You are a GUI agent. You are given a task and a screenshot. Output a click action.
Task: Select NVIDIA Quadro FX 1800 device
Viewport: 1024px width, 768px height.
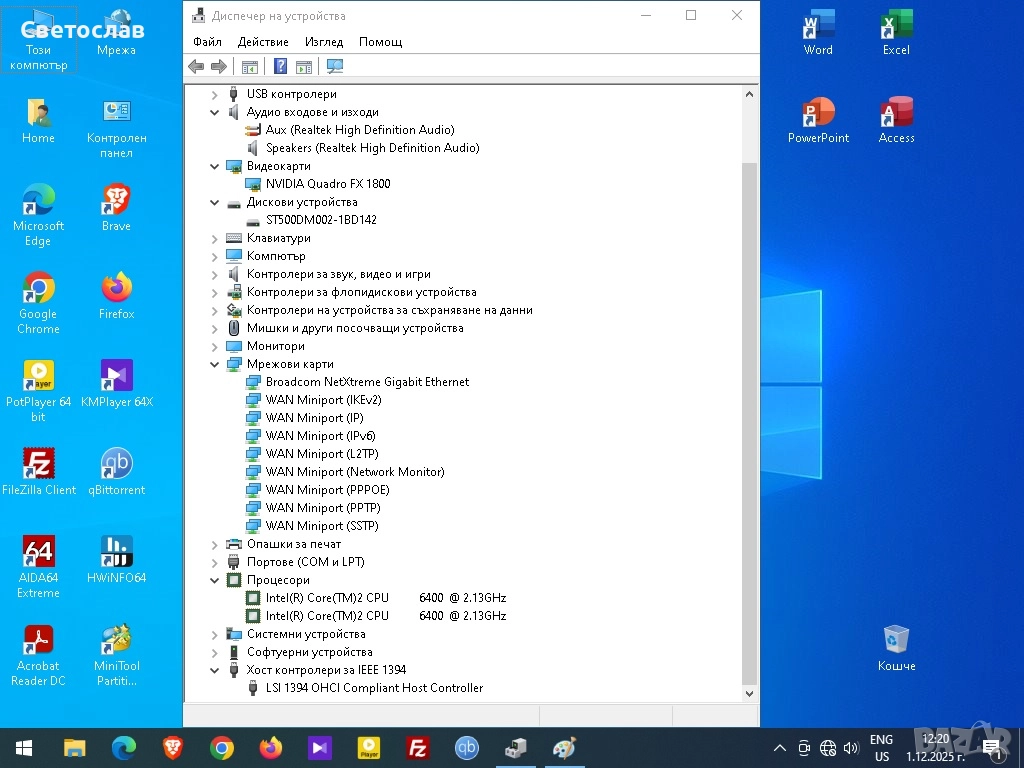(x=328, y=184)
